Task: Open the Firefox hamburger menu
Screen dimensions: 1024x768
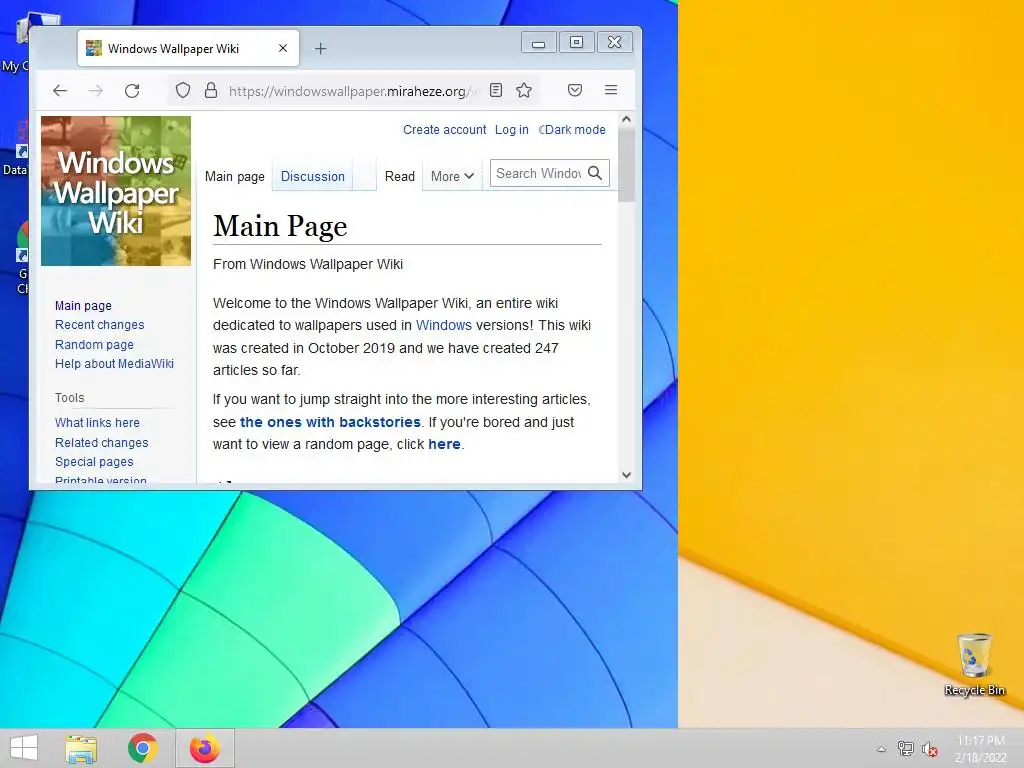Action: point(611,90)
